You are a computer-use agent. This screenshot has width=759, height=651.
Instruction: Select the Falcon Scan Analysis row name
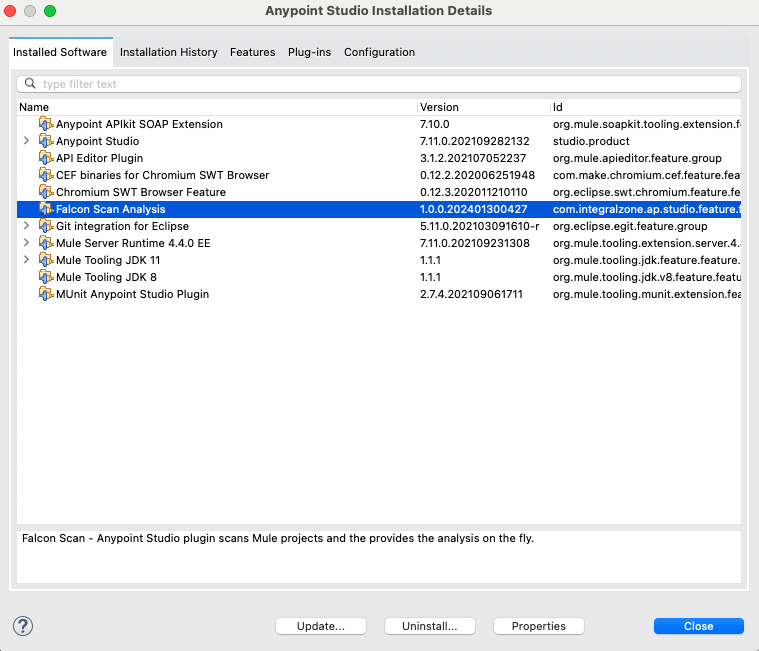coord(110,209)
